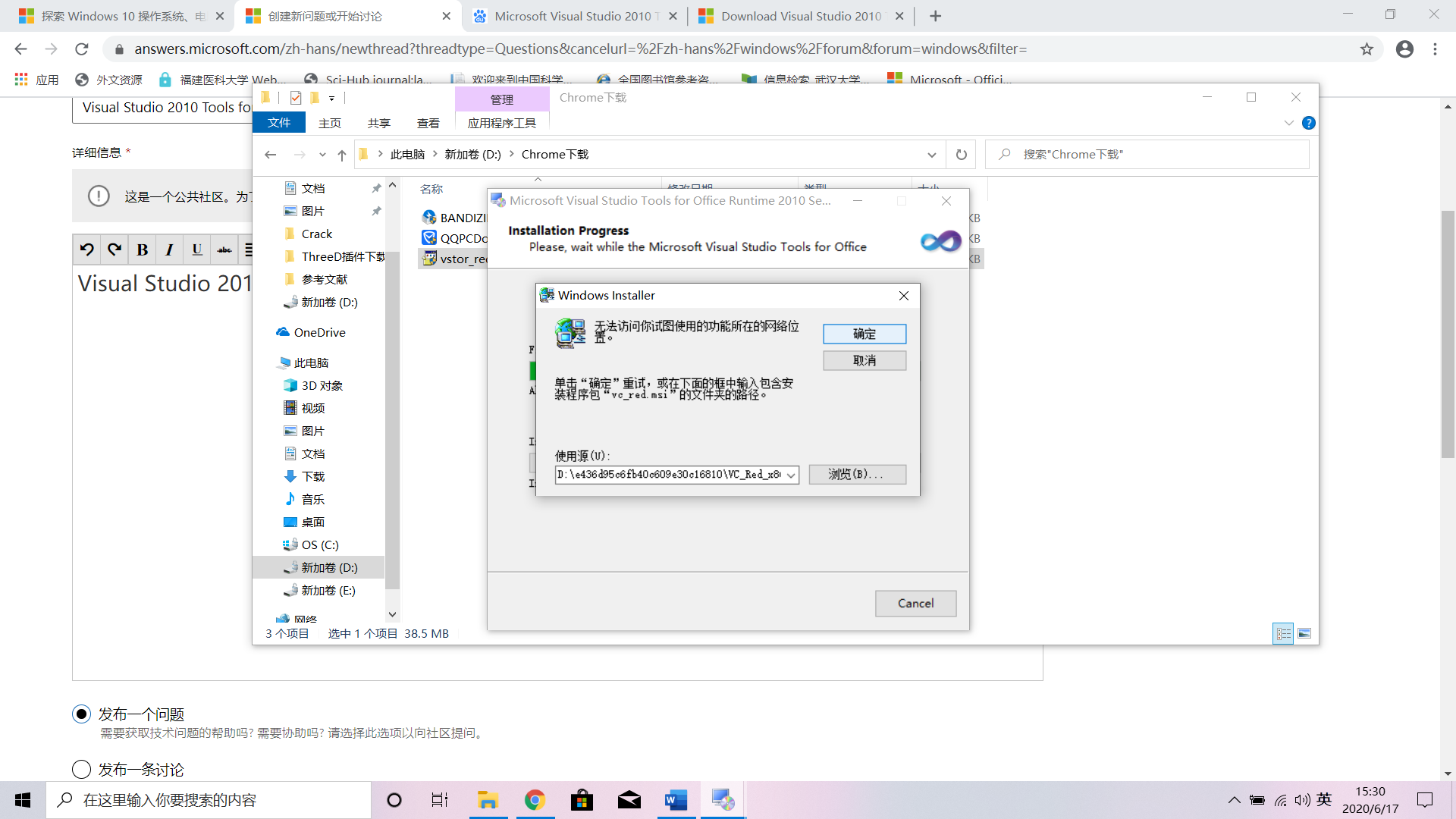The height and width of the screenshot is (819, 1456).
Task: Toggle underline formatting in forum editor
Action: (x=197, y=249)
